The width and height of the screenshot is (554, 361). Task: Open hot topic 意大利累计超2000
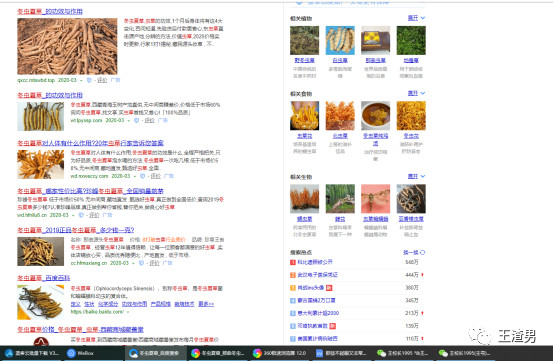point(318,313)
